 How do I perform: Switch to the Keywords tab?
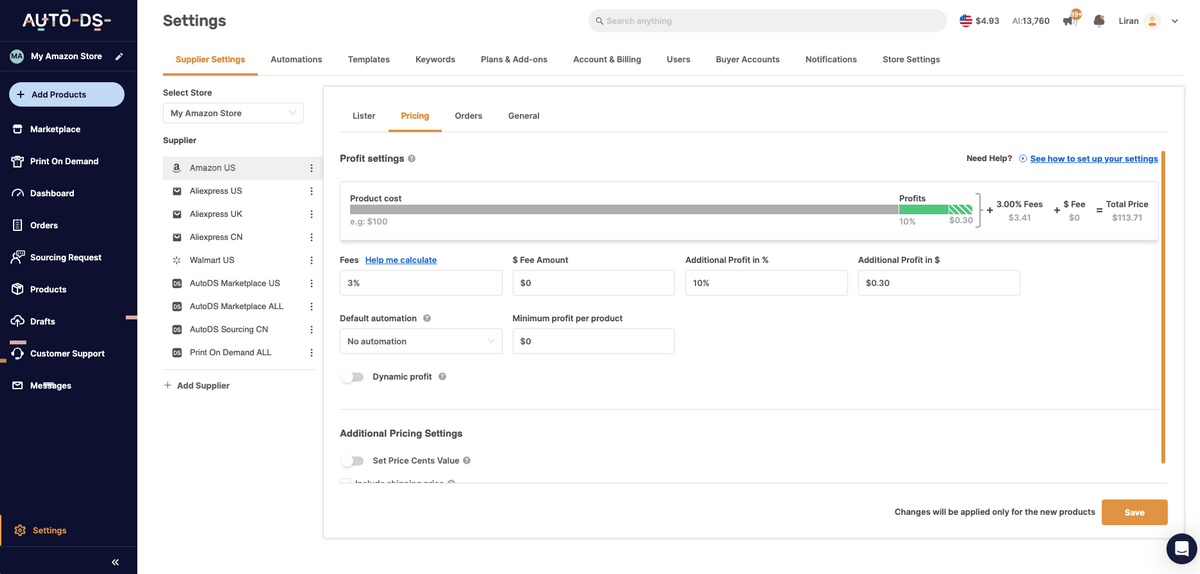(x=435, y=59)
